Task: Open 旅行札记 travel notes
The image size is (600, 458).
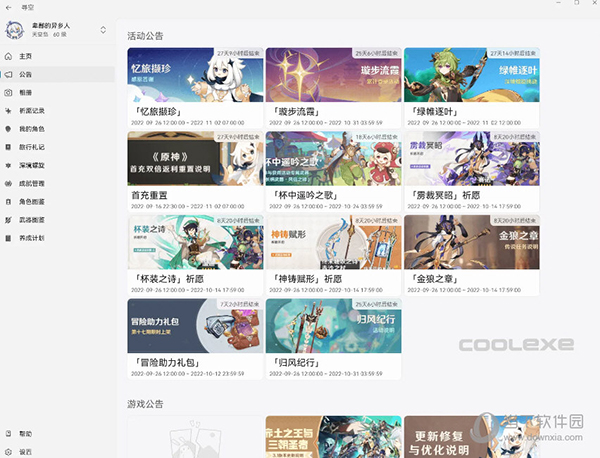Action: coord(57,147)
